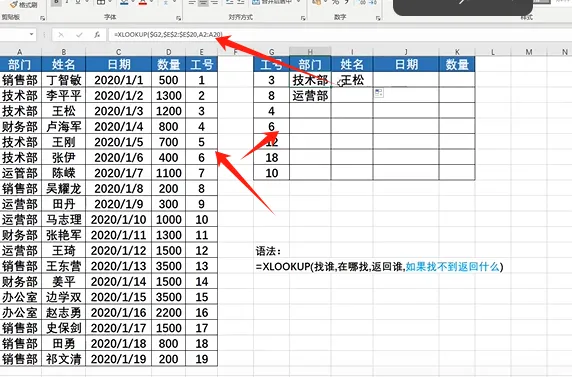
Task: Select the cell containing 吴耀龙
Action: coord(63,188)
